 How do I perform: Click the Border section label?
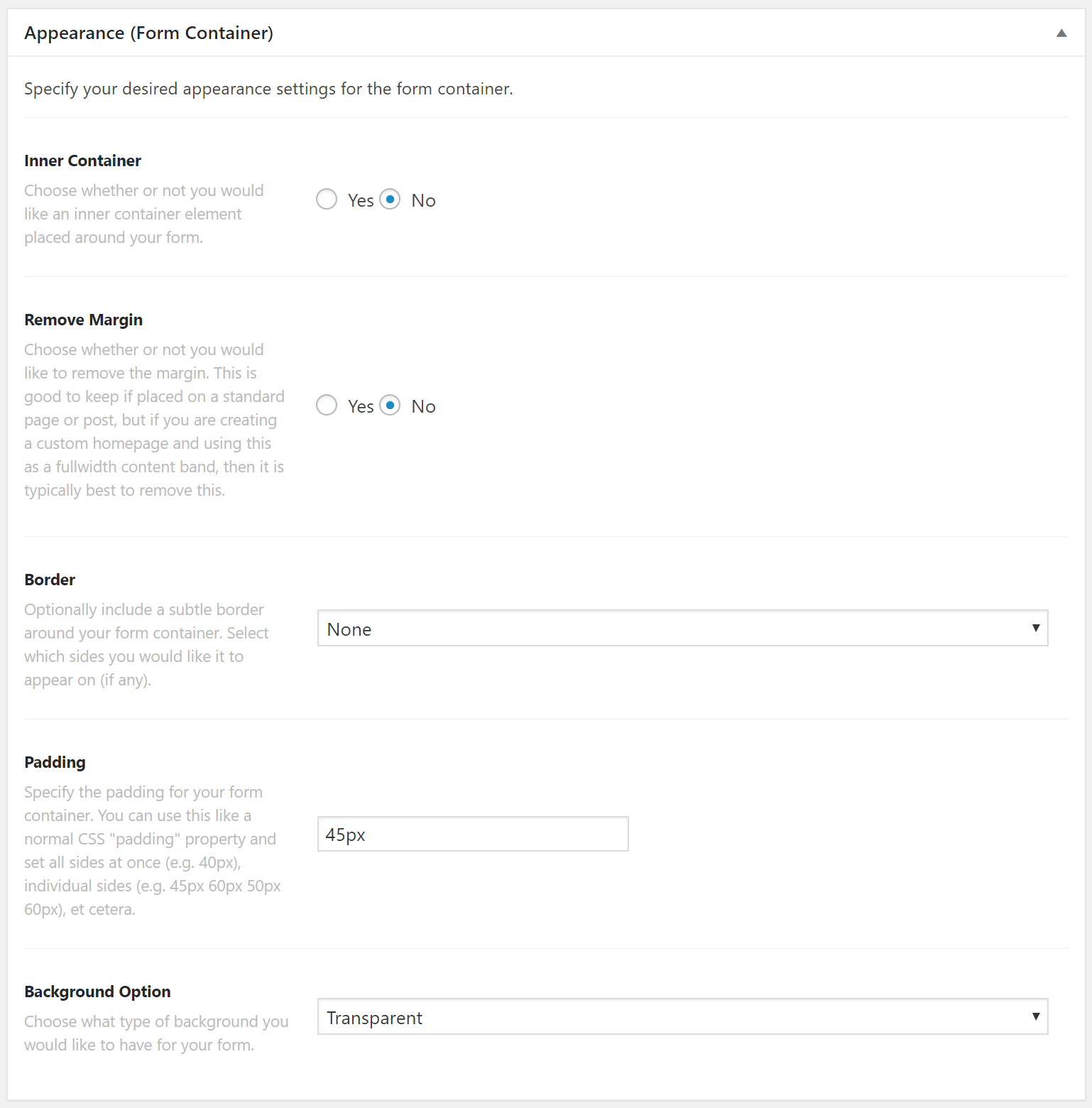click(49, 580)
